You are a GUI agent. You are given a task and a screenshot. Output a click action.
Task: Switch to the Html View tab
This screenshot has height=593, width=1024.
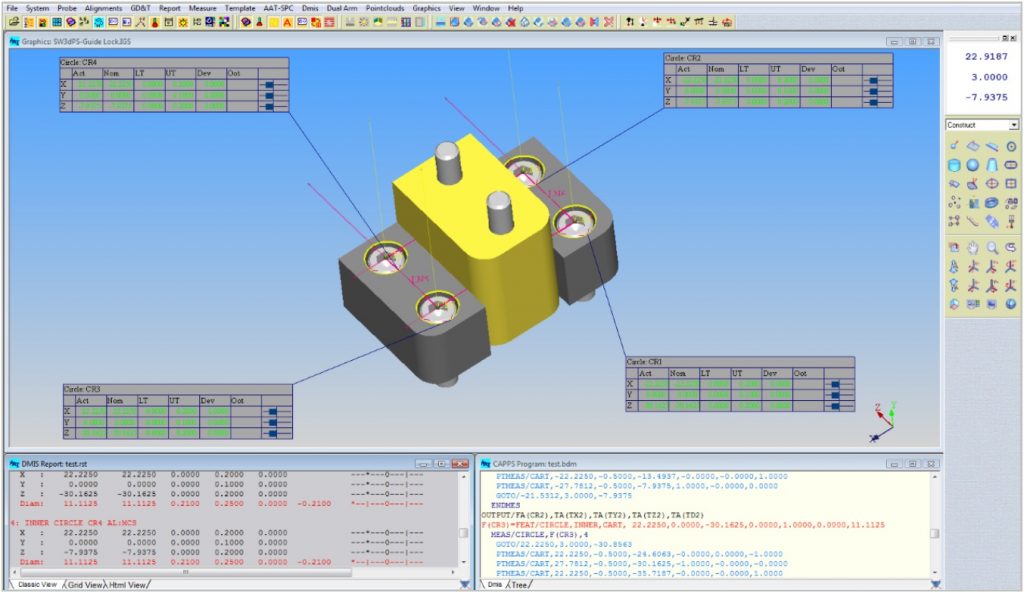click(126, 586)
